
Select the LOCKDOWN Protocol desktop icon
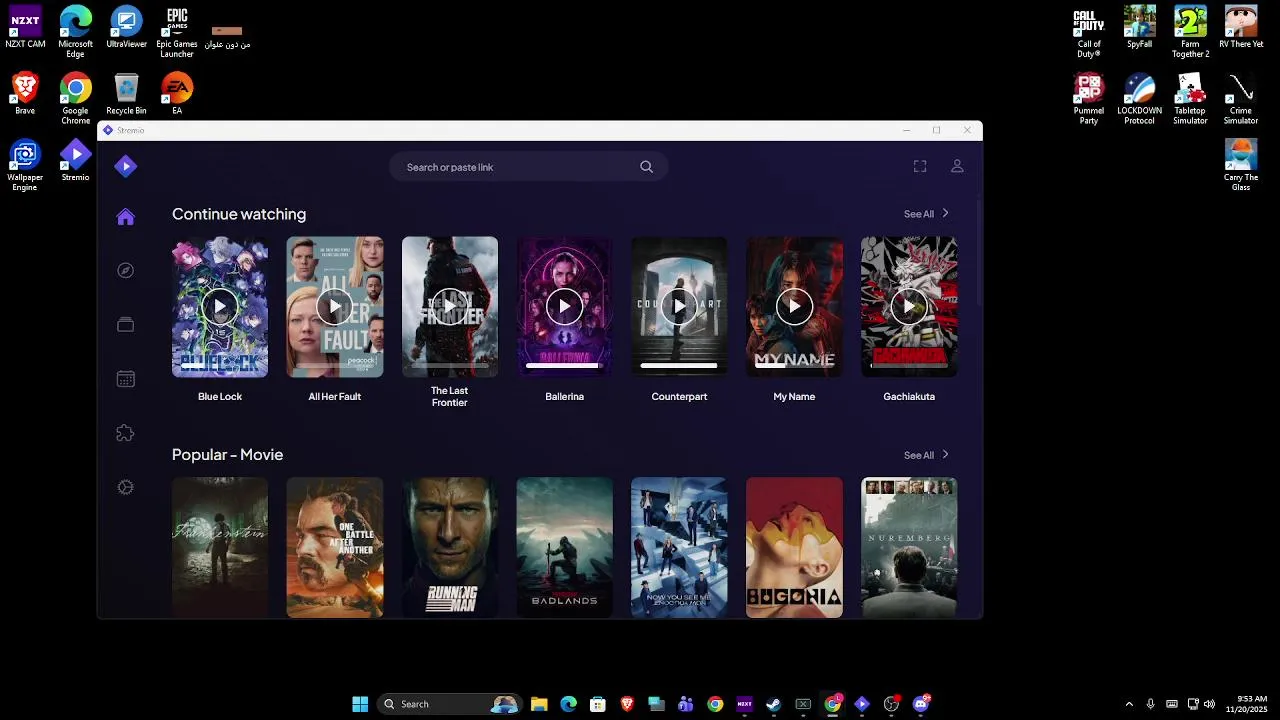click(1139, 98)
